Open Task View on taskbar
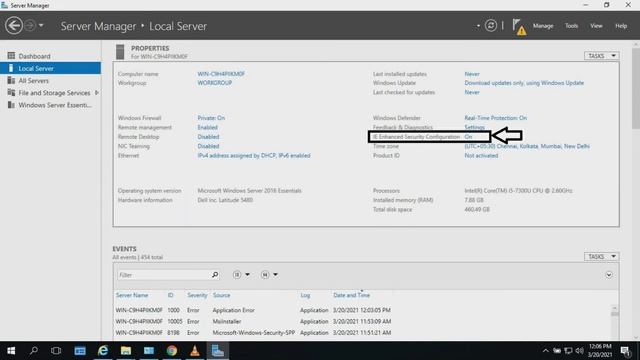 tap(56, 351)
